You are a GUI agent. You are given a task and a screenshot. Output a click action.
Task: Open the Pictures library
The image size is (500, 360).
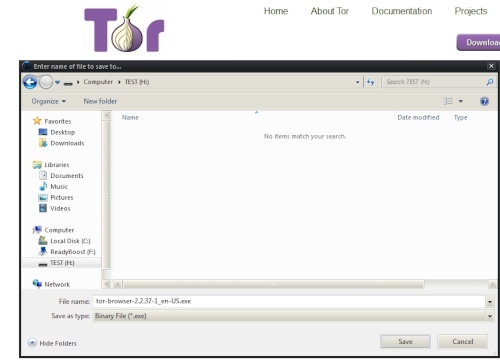62,198
